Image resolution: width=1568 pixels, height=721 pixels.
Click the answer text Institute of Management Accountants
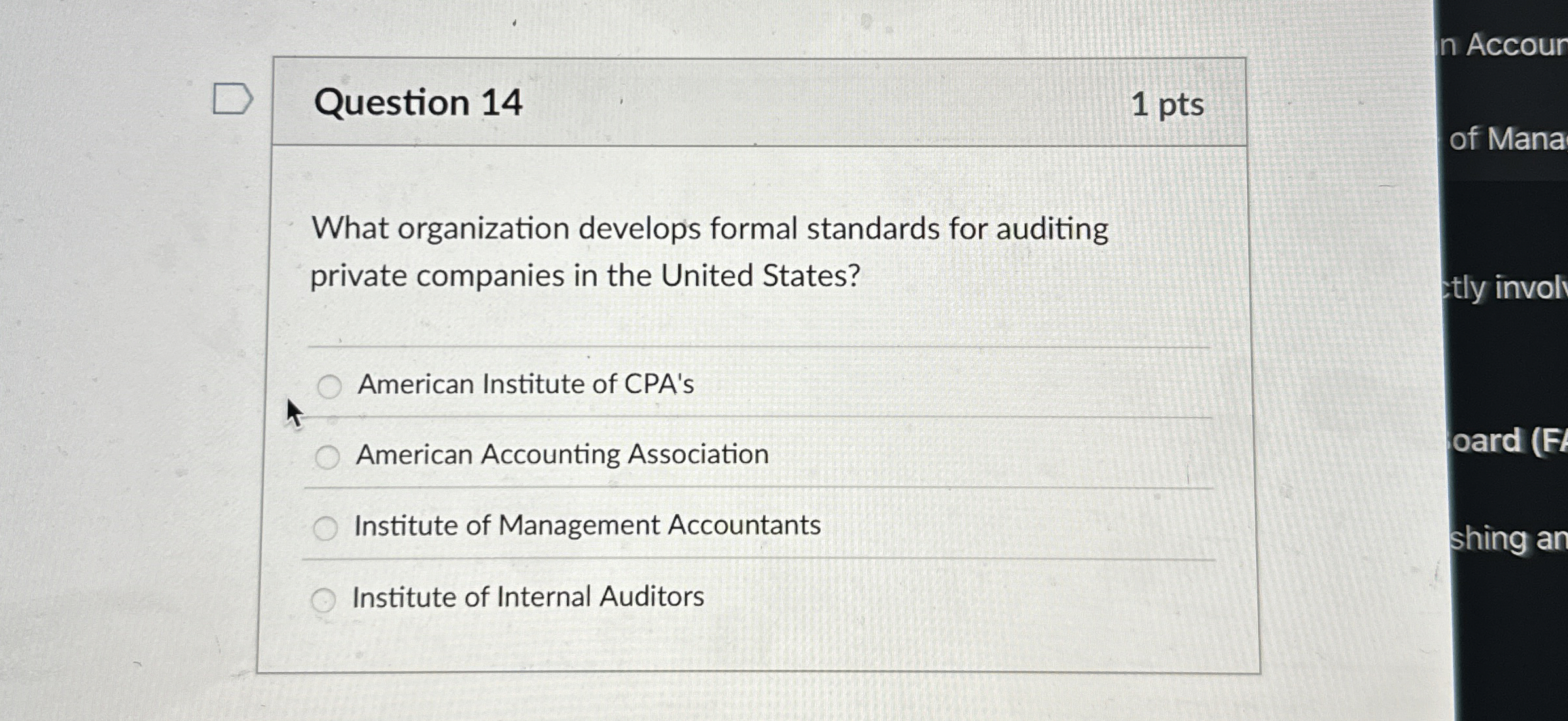pyautogui.click(x=586, y=525)
